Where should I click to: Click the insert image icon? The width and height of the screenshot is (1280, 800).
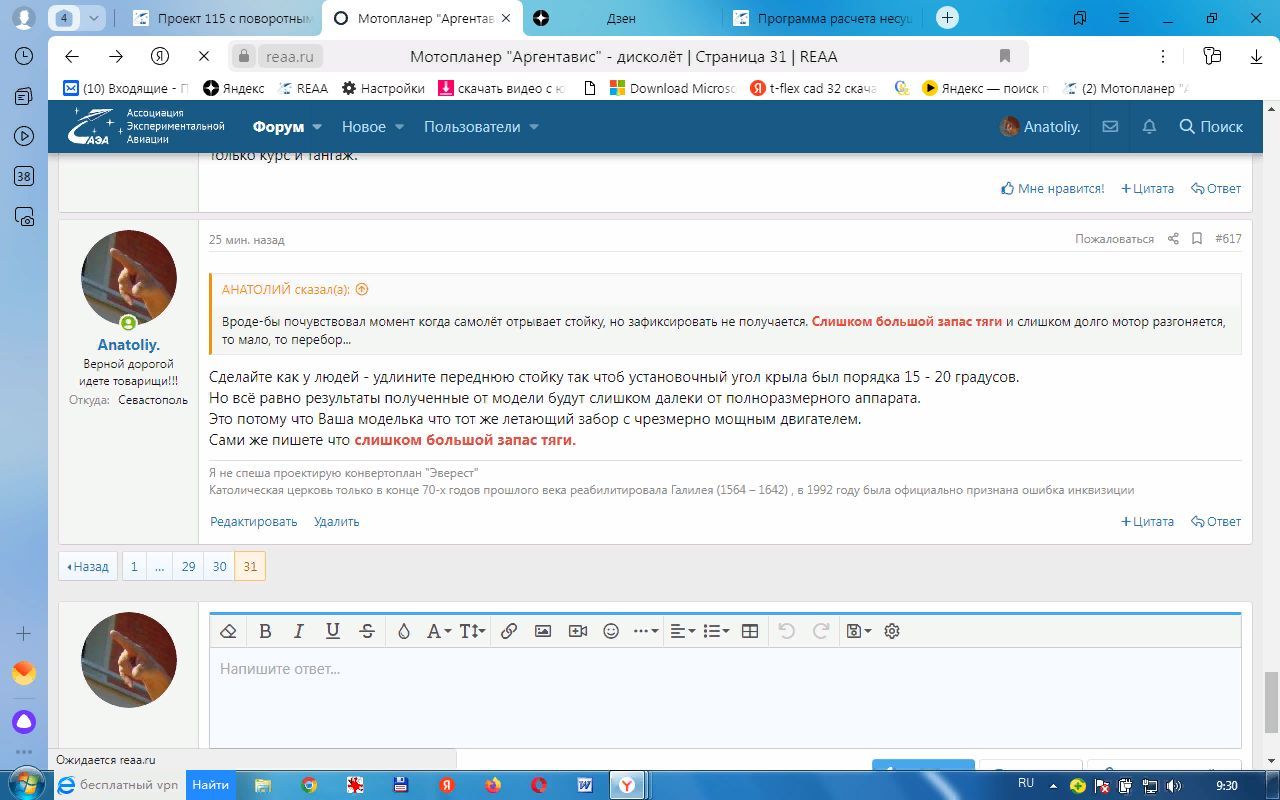click(543, 631)
